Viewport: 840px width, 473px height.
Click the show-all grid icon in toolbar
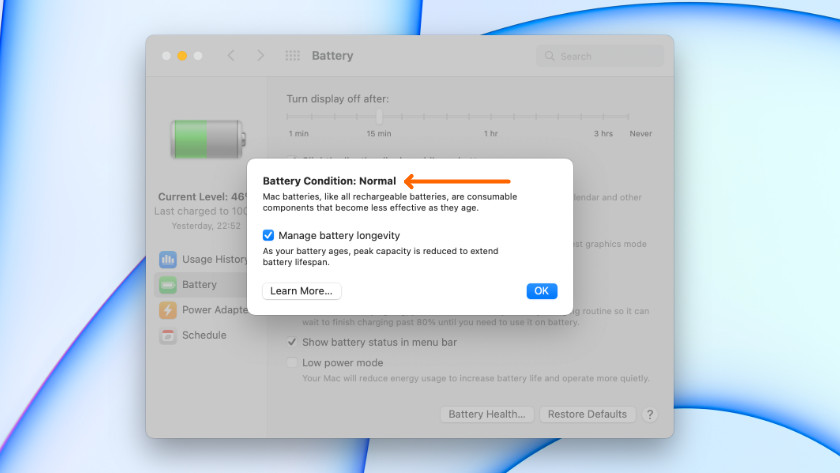click(292, 56)
